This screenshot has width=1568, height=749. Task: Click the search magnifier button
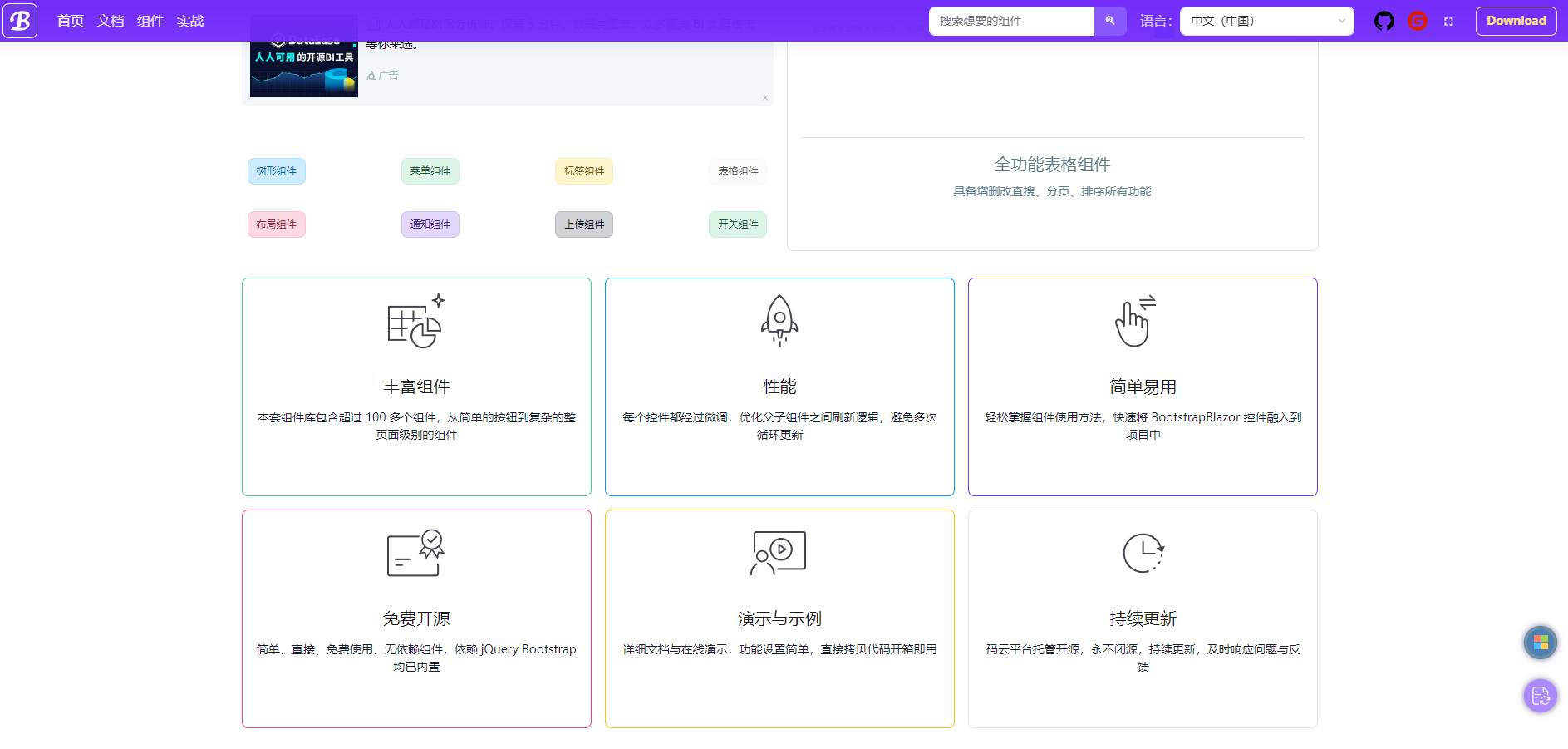coord(1111,21)
